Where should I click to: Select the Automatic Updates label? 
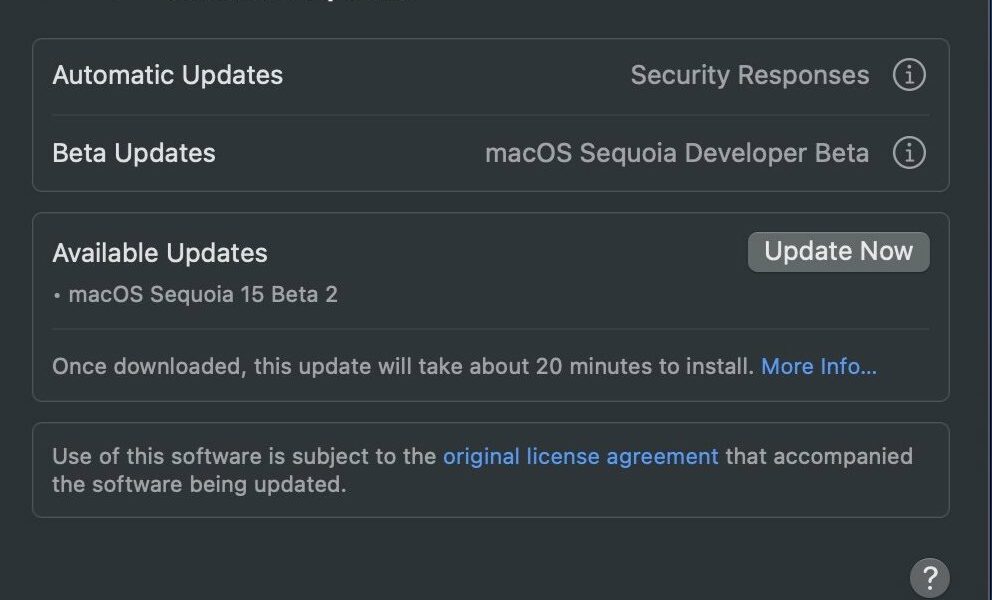tap(168, 75)
